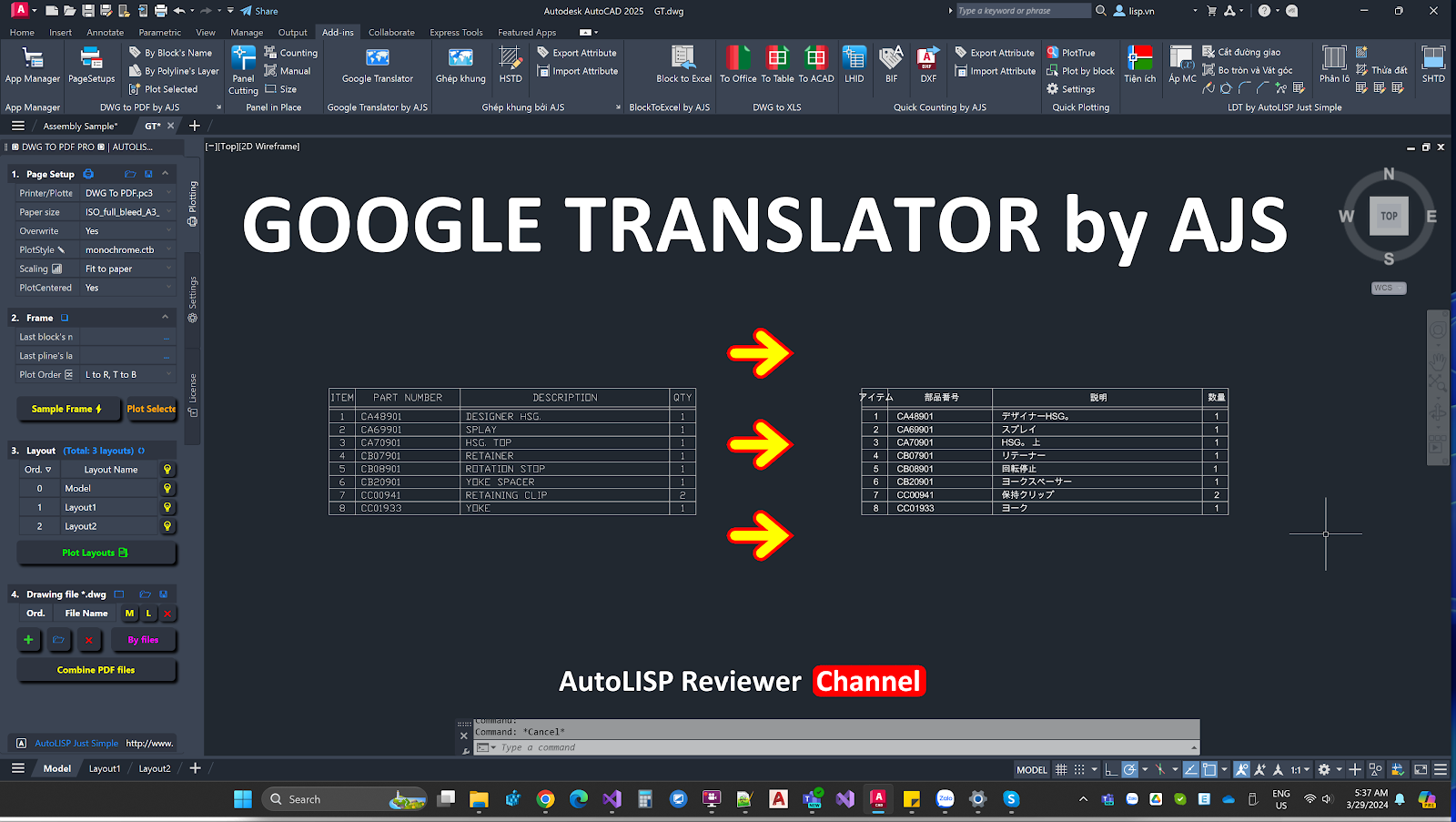Open the annotation scale 1:1 dropdown
This screenshot has width=1456, height=822.
click(1300, 769)
